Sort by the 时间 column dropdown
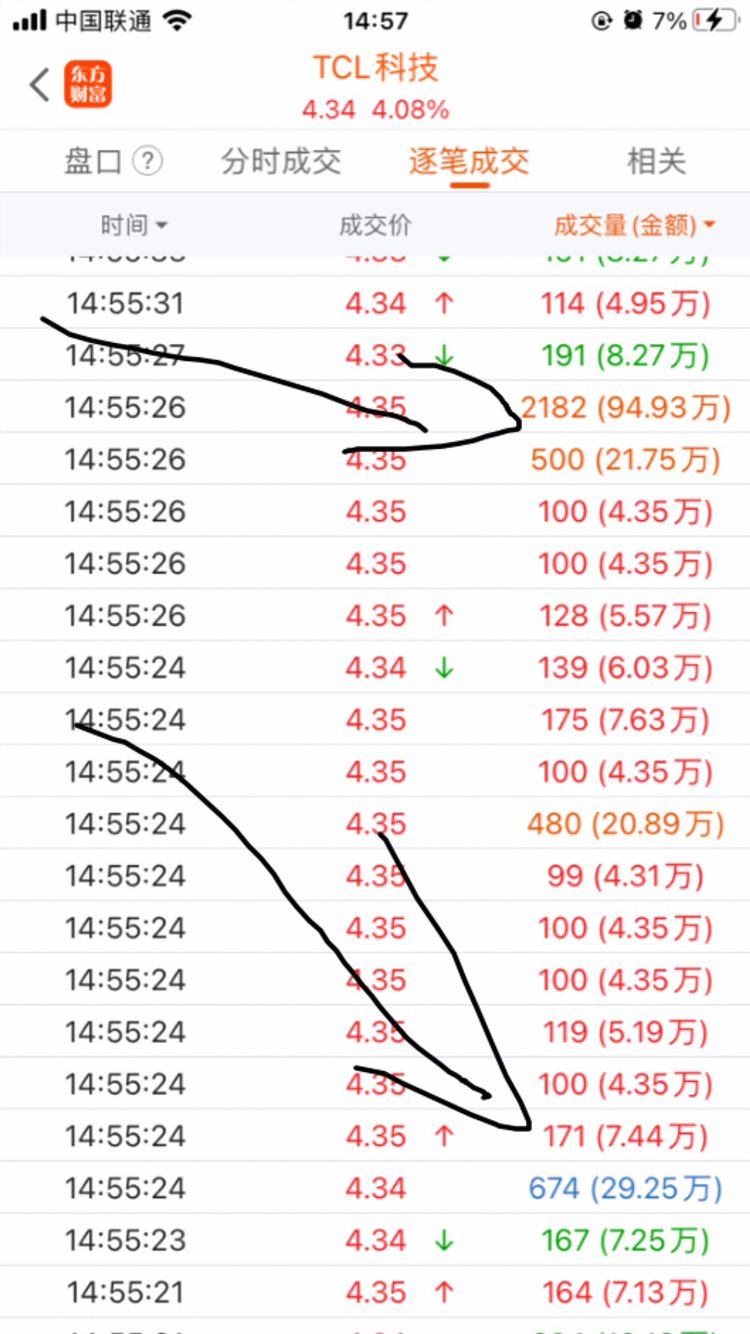 point(134,225)
